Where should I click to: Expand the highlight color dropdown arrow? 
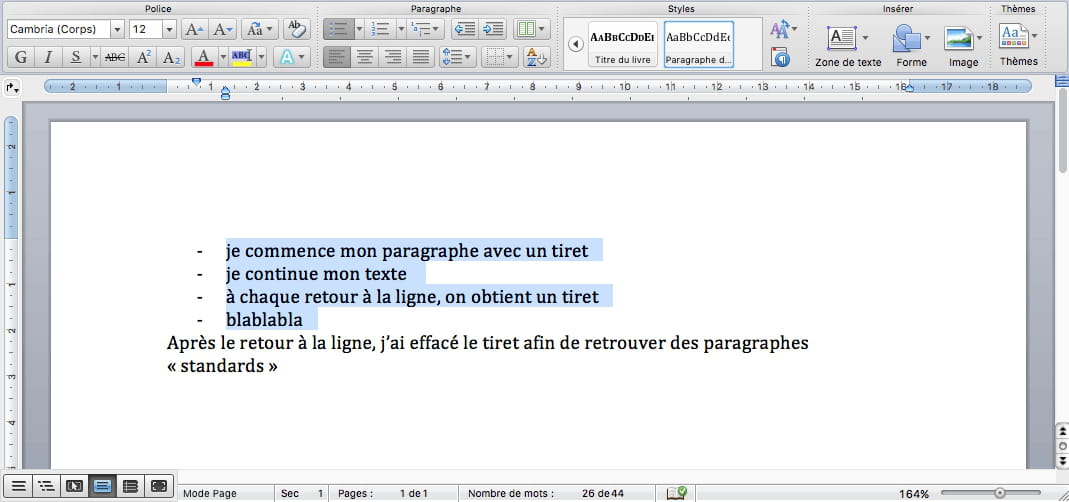[260, 57]
